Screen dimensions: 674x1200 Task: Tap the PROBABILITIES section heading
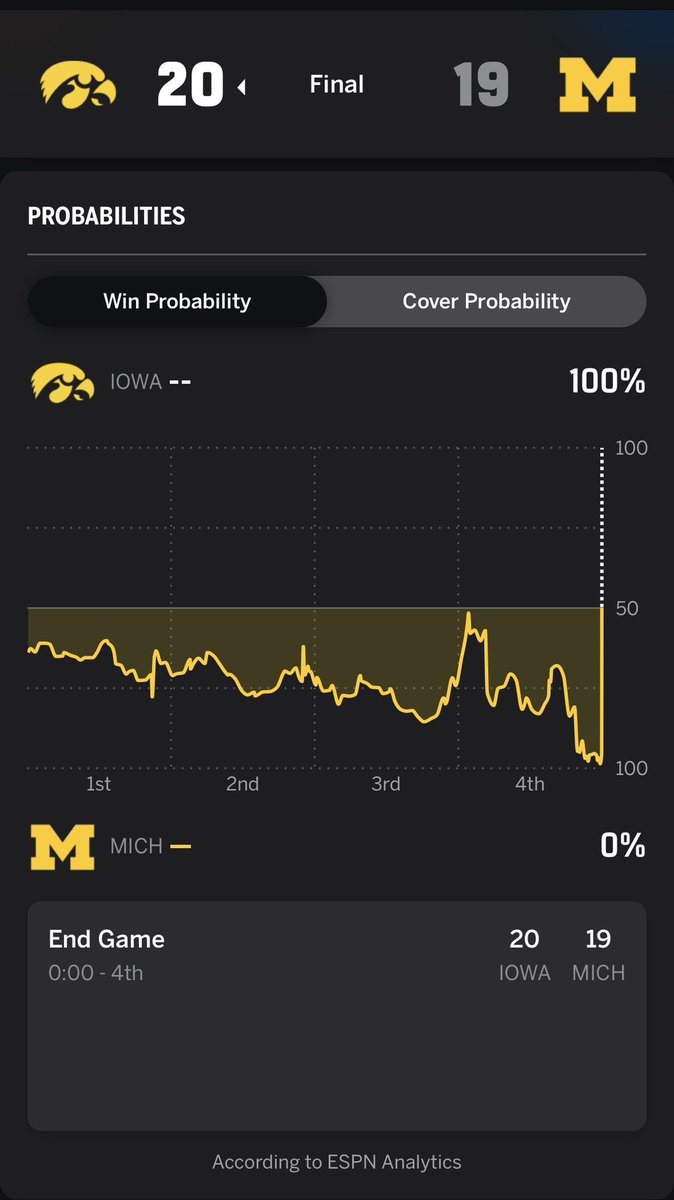click(x=106, y=216)
